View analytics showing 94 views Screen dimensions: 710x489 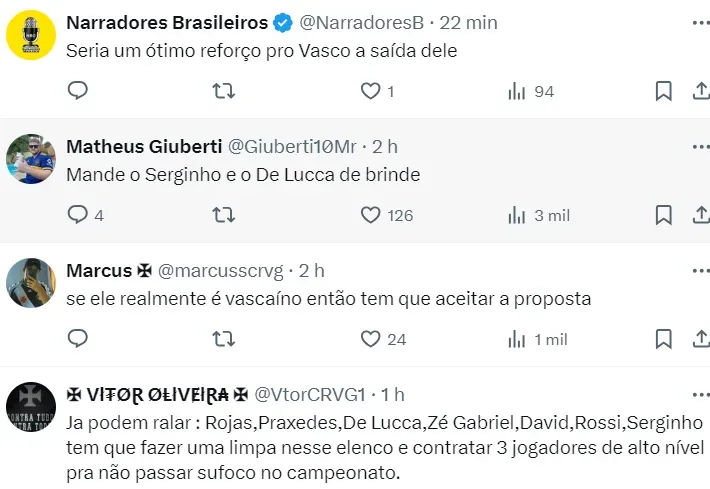point(531,91)
